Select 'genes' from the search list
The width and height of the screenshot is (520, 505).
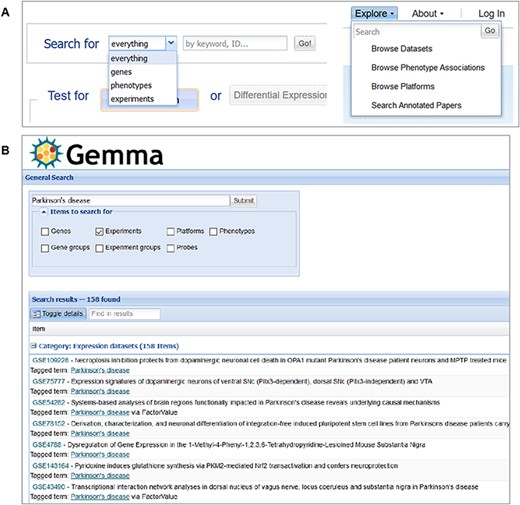(143, 72)
